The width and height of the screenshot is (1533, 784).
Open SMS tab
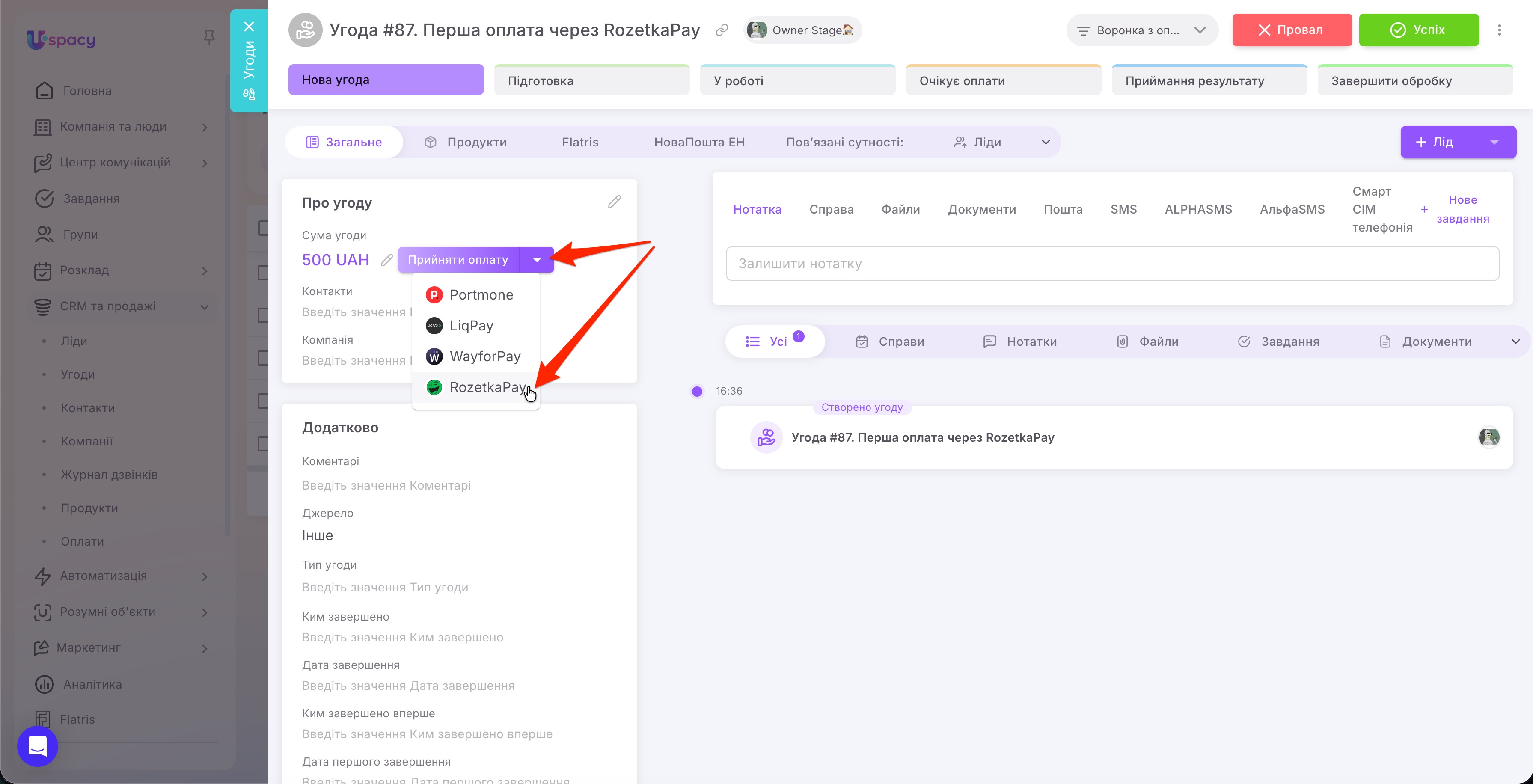point(1123,210)
